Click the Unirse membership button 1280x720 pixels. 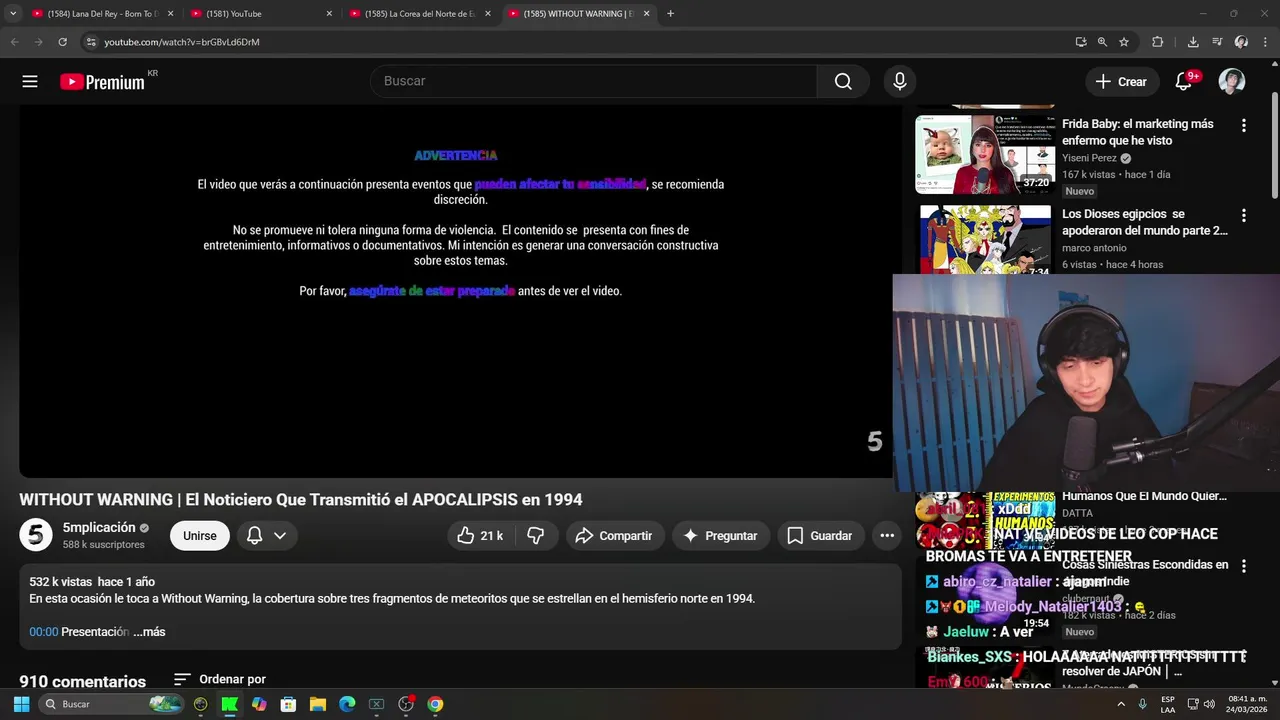(199, 536)
